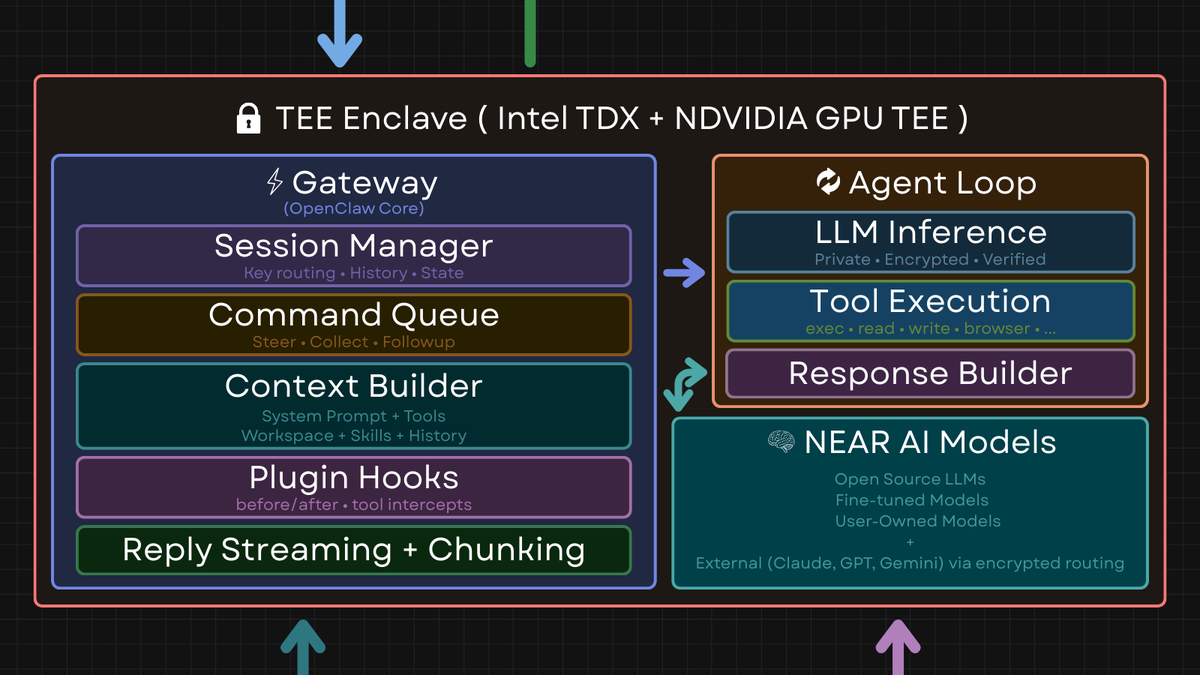This screenshot has width=1200, height=675.
Task: Select the Response Builder block
Action: (x=931, y=373)
